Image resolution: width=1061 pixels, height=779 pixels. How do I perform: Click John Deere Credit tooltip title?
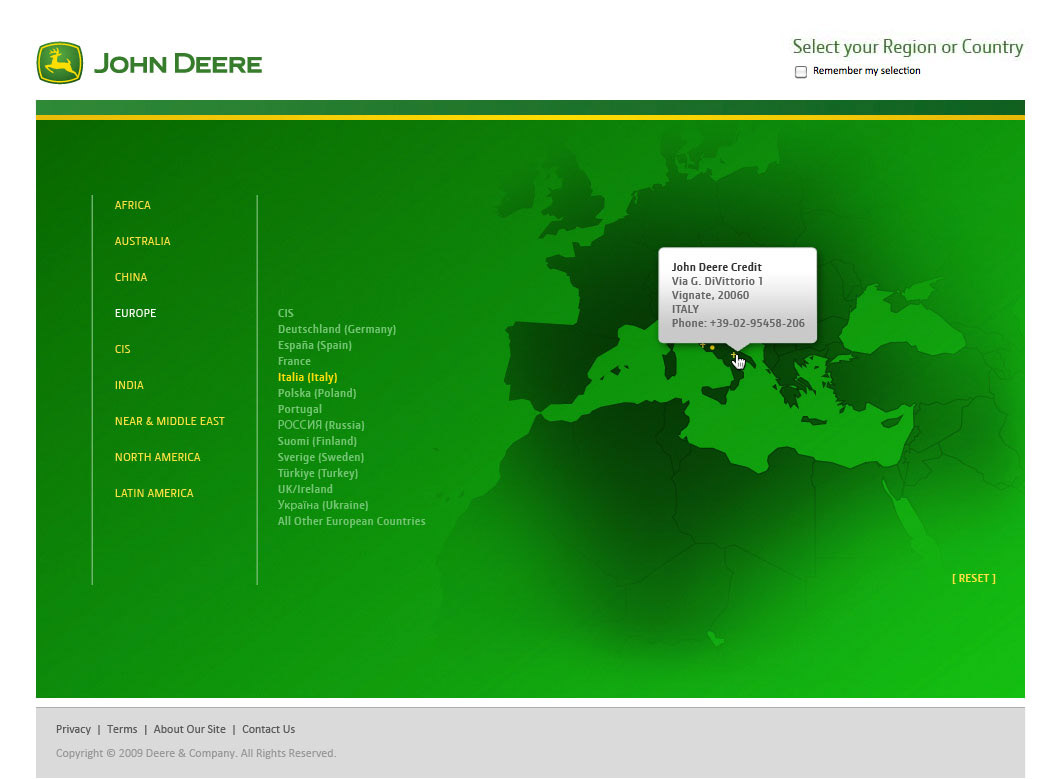(717, 267)
